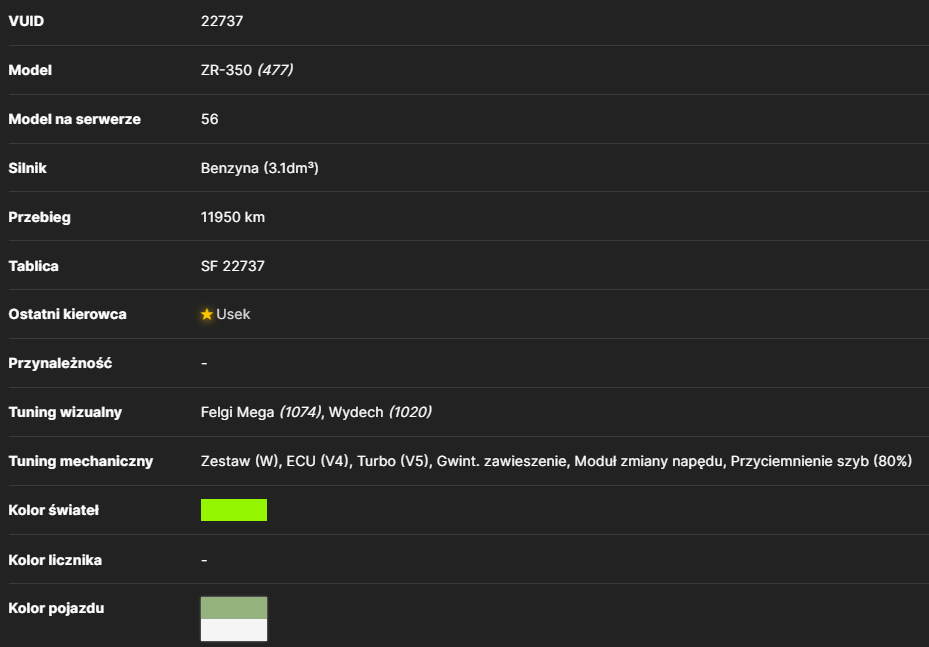Viewport: 929px width, 647px height.
Task: Click the VUID row label
Action: coord(26,21)
